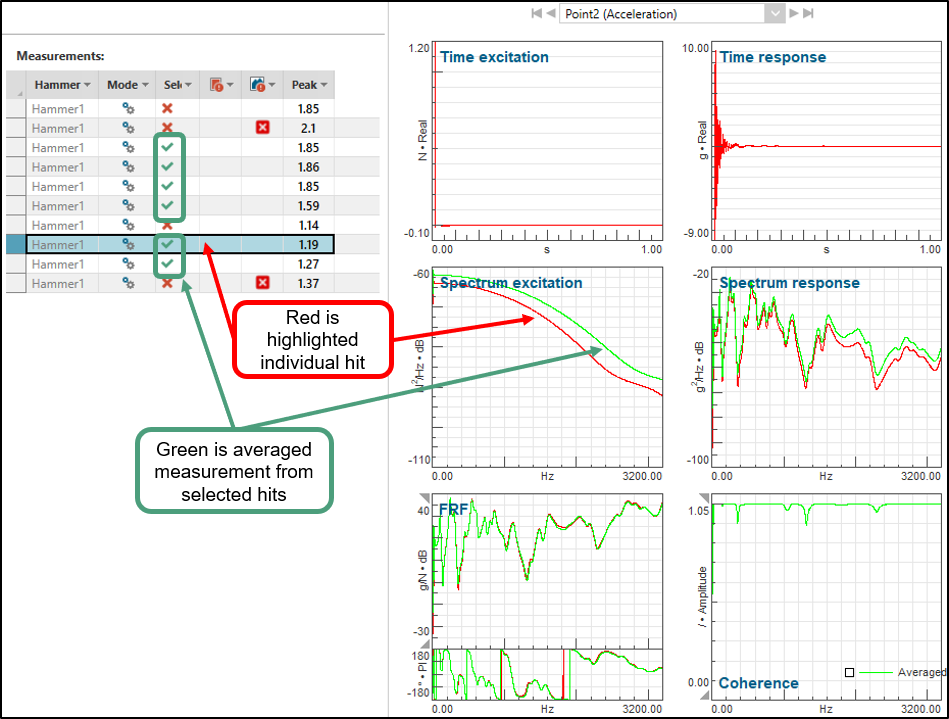Click red overload icon in 2.1 row

click(262, 128)
